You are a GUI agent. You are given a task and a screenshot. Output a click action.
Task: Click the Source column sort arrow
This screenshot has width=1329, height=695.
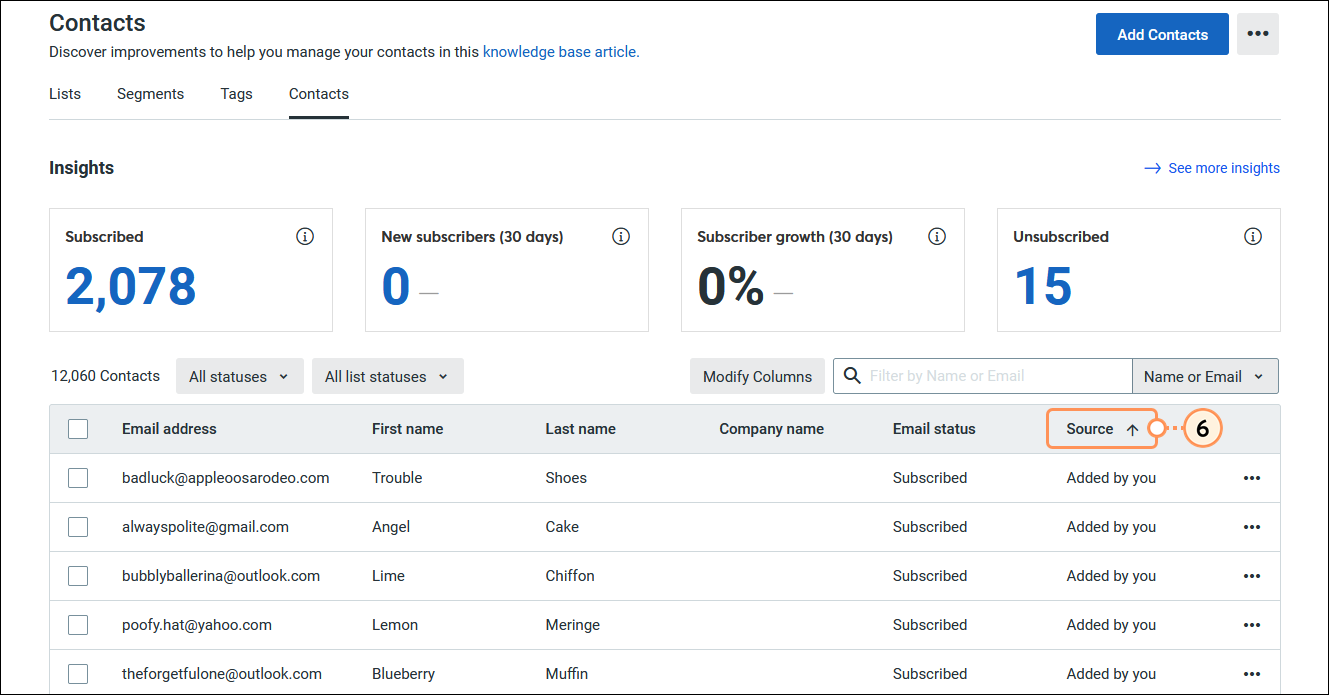point(1132,429)
